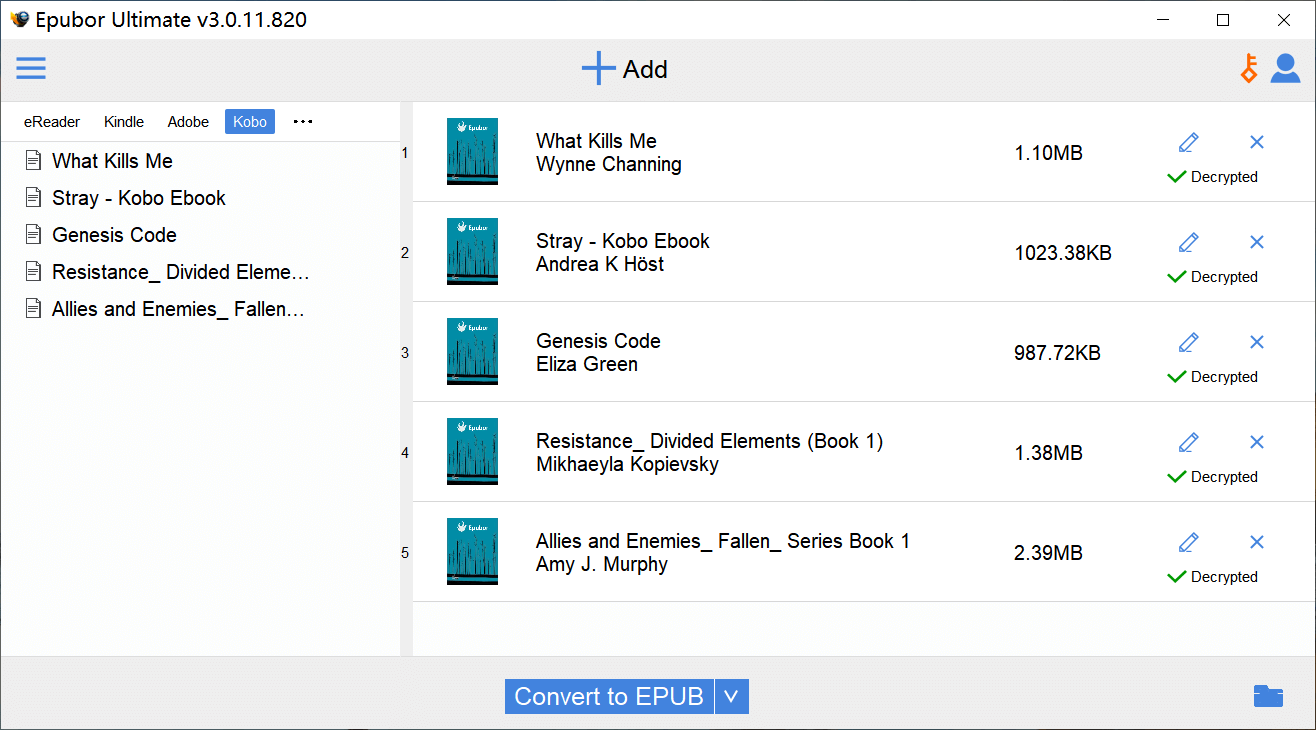This screenshot has height=730, width=1316.
Task: Click title Genesis Code in main list
Action: tap(598, 341)
